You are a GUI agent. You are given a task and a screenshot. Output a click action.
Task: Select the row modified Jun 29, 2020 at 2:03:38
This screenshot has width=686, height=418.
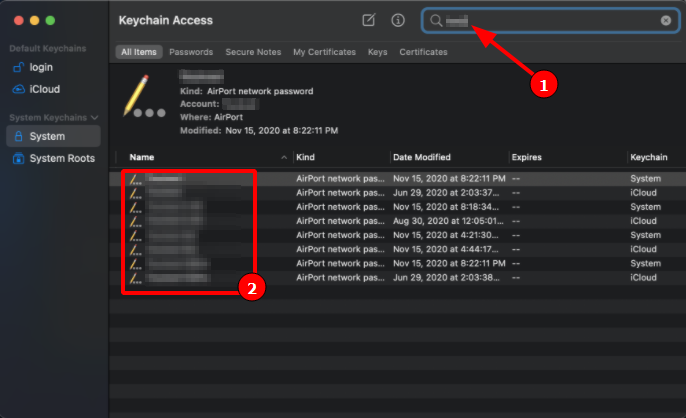[397, 277]
